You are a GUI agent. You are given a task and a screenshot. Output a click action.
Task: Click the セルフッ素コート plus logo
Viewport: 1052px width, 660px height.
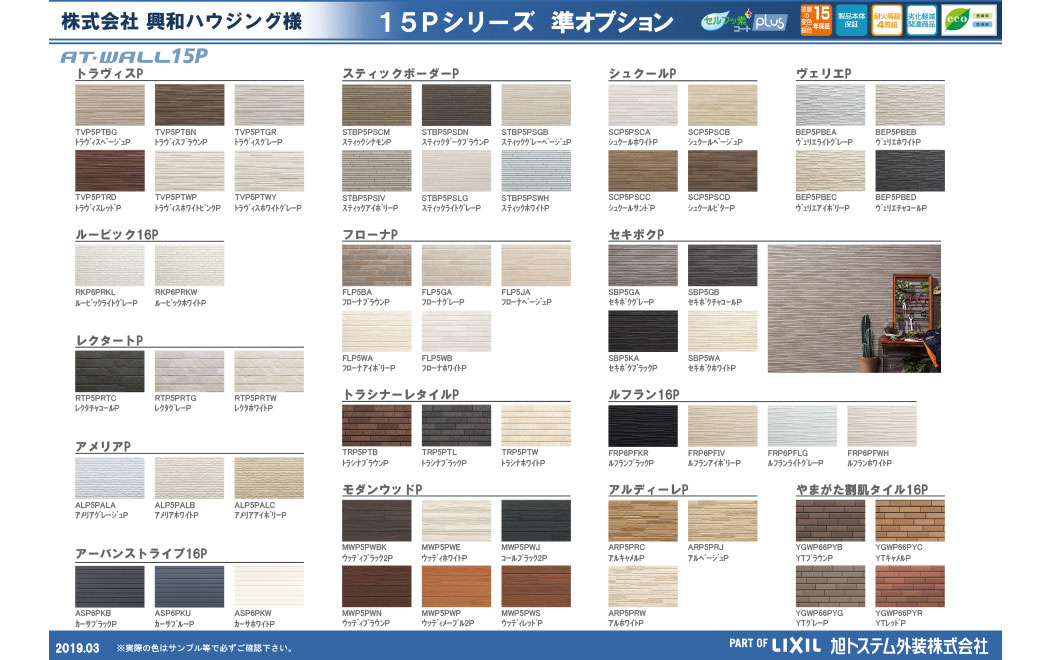point(743,21)
